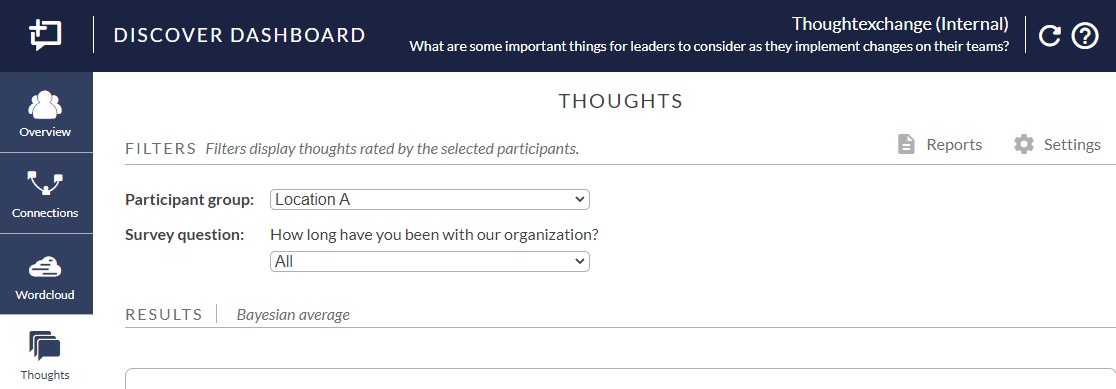The width and height of the screenshot is (1116, 389).
Task: Expand the Survey question dropdown showing All
Action: (x=430, y=262)
